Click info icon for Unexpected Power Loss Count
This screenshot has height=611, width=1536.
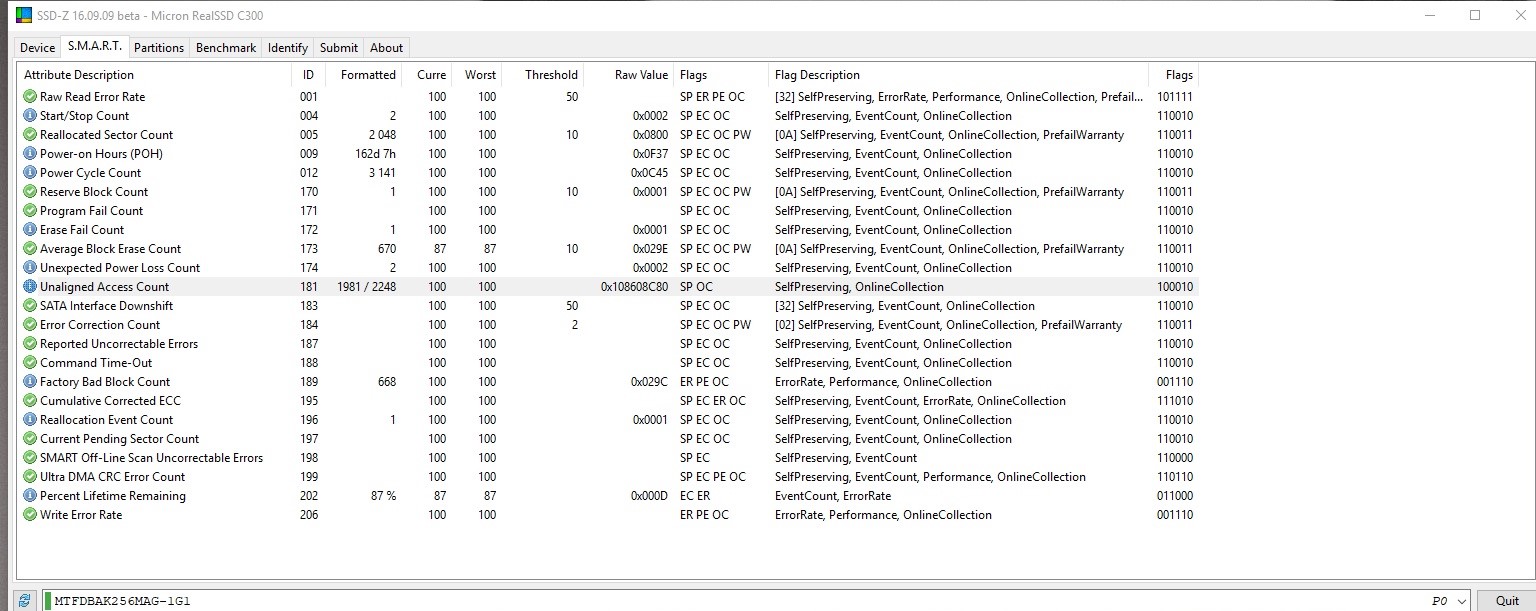pos(30,268)
